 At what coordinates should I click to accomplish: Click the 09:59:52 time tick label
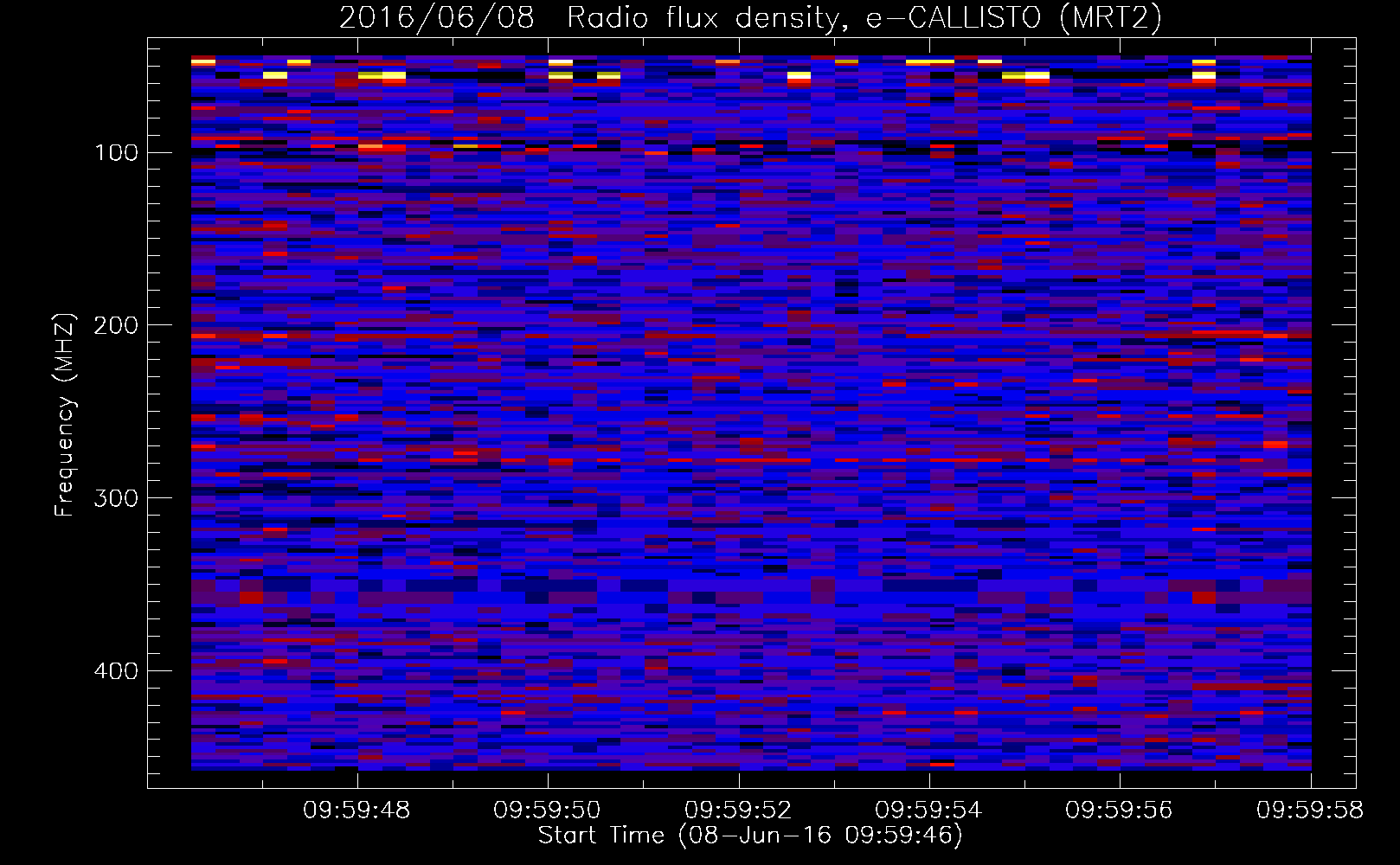[738, 811]
